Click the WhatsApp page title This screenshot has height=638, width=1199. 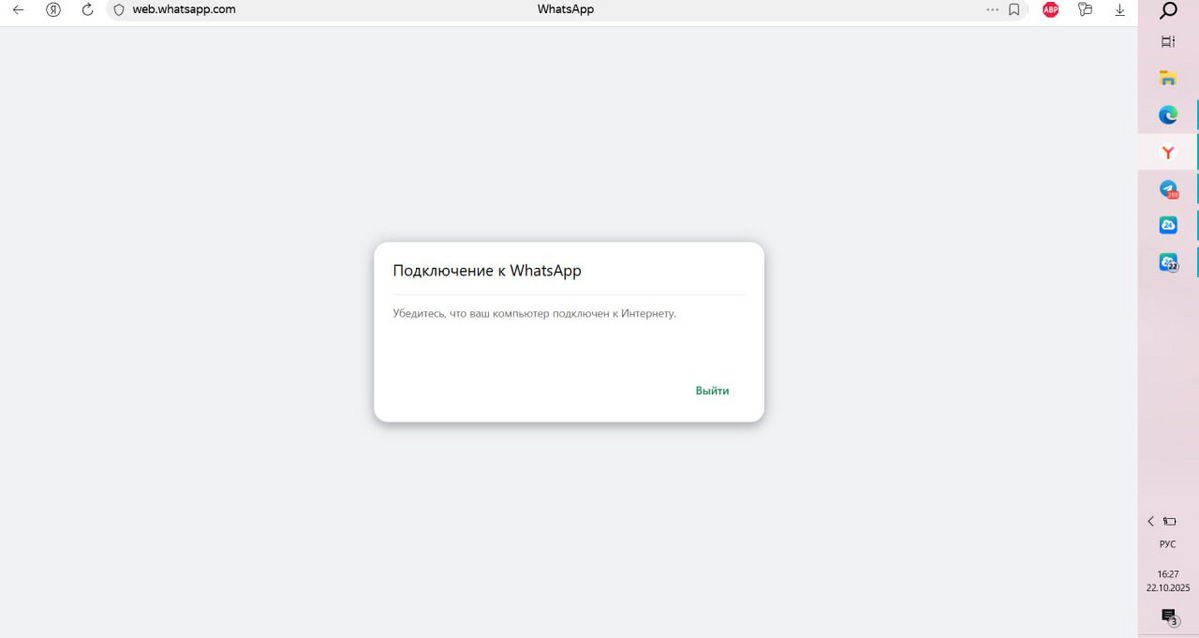tap(565, 9)
